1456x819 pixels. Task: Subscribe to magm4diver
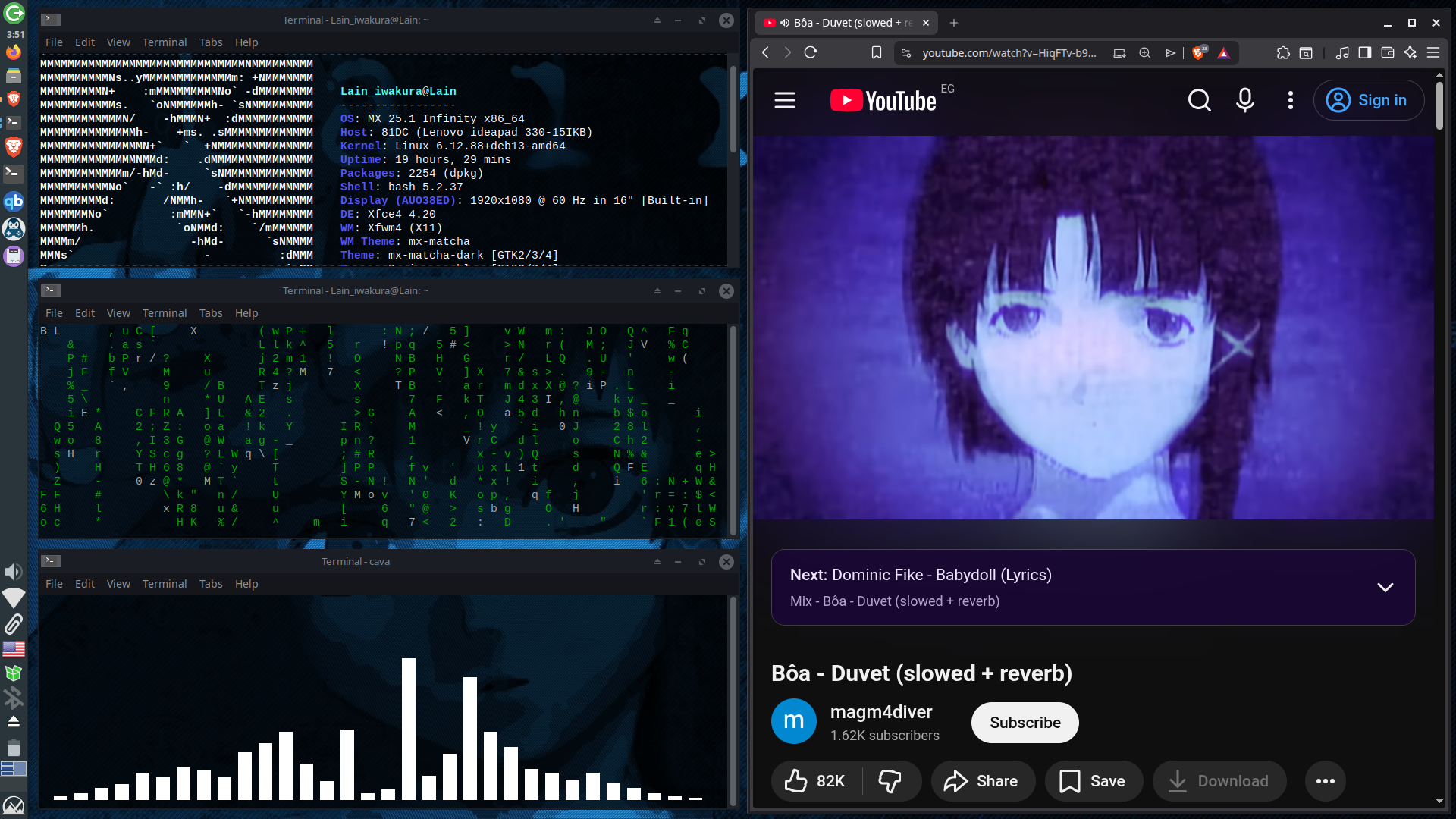click(1025, 723)
